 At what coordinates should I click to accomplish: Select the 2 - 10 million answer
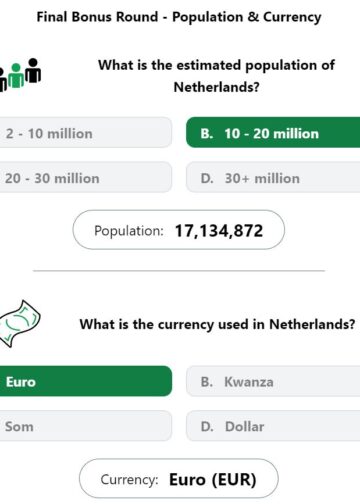(86, 133)
